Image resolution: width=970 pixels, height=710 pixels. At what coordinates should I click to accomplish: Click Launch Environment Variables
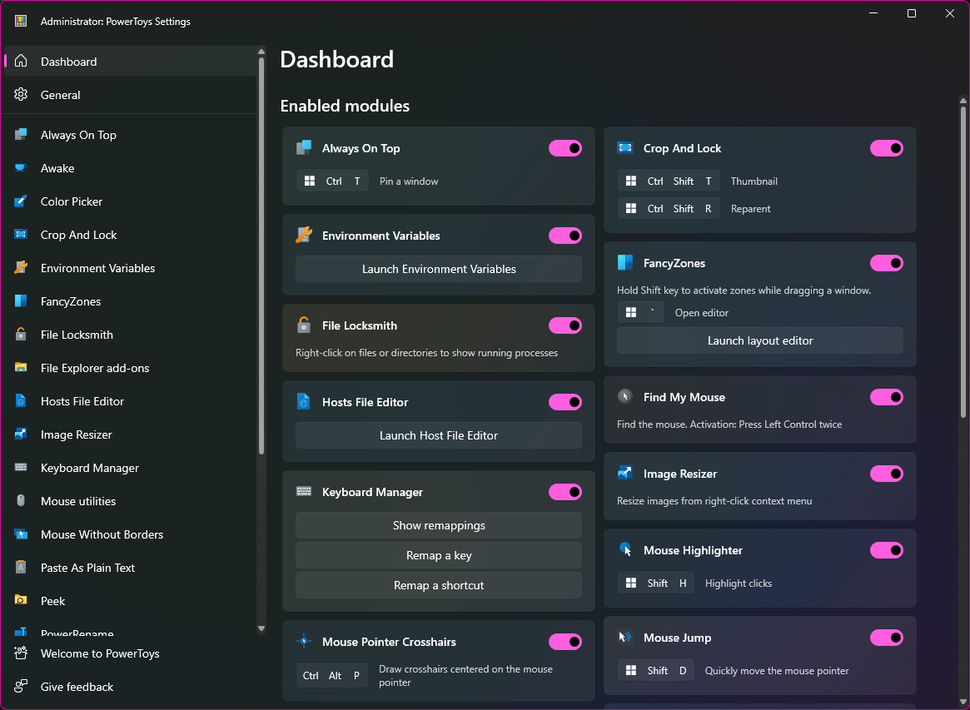[x=438, y=268]
